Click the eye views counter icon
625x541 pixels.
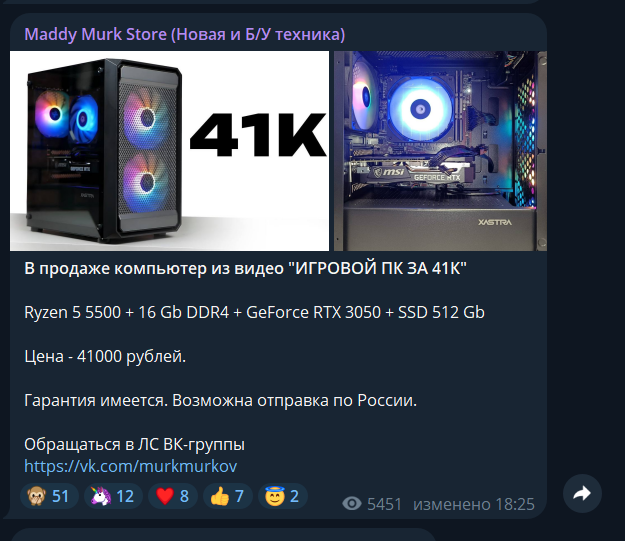click(x=352, y=504)
